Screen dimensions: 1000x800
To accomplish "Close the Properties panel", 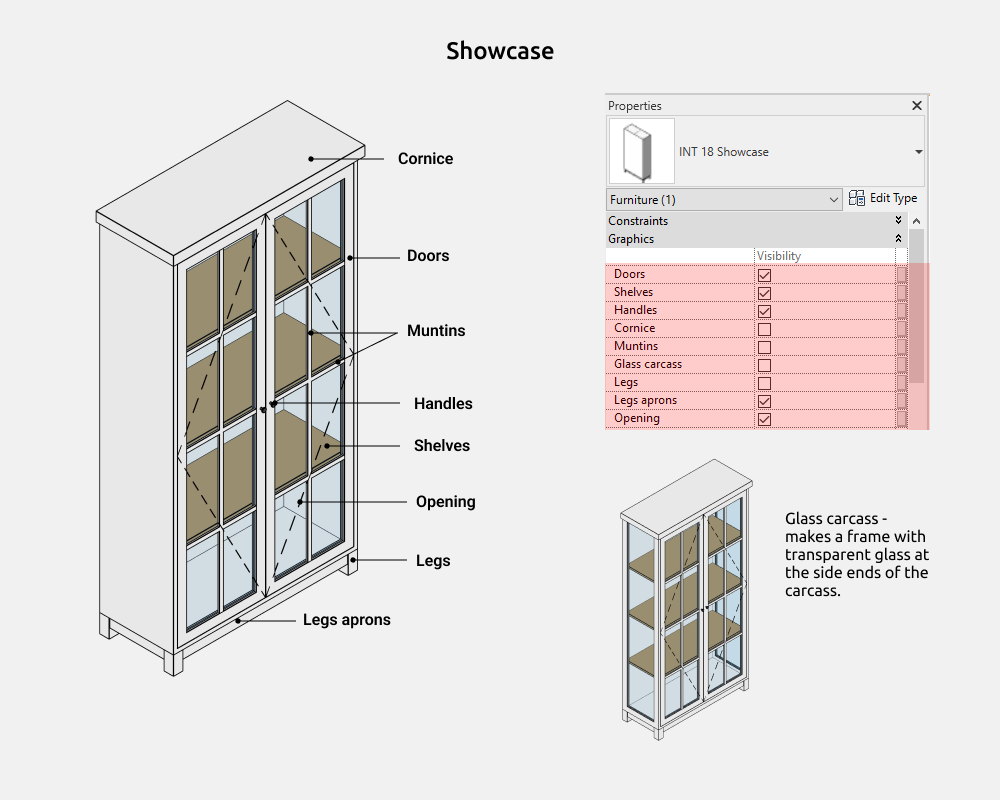I will (x=916, y=105).
